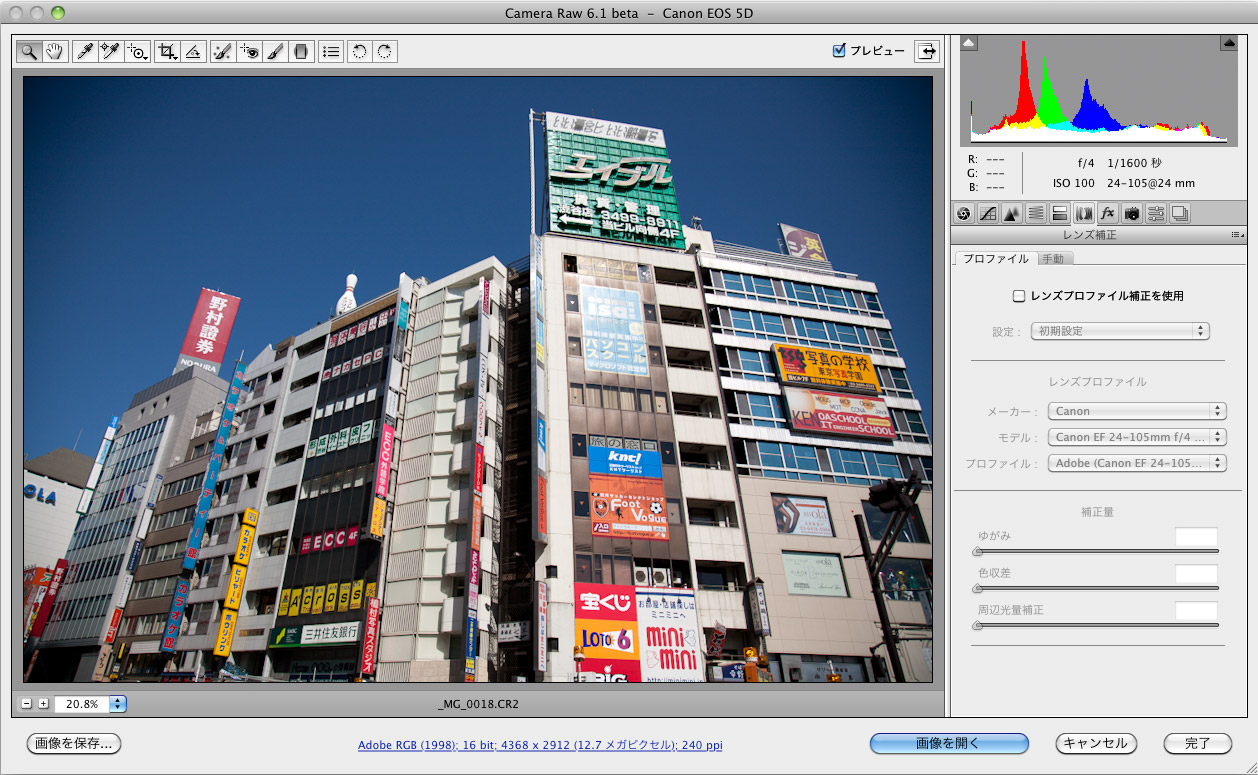
Task: Open the Effects (fx) panel tab
Action: coord(1108,213)
